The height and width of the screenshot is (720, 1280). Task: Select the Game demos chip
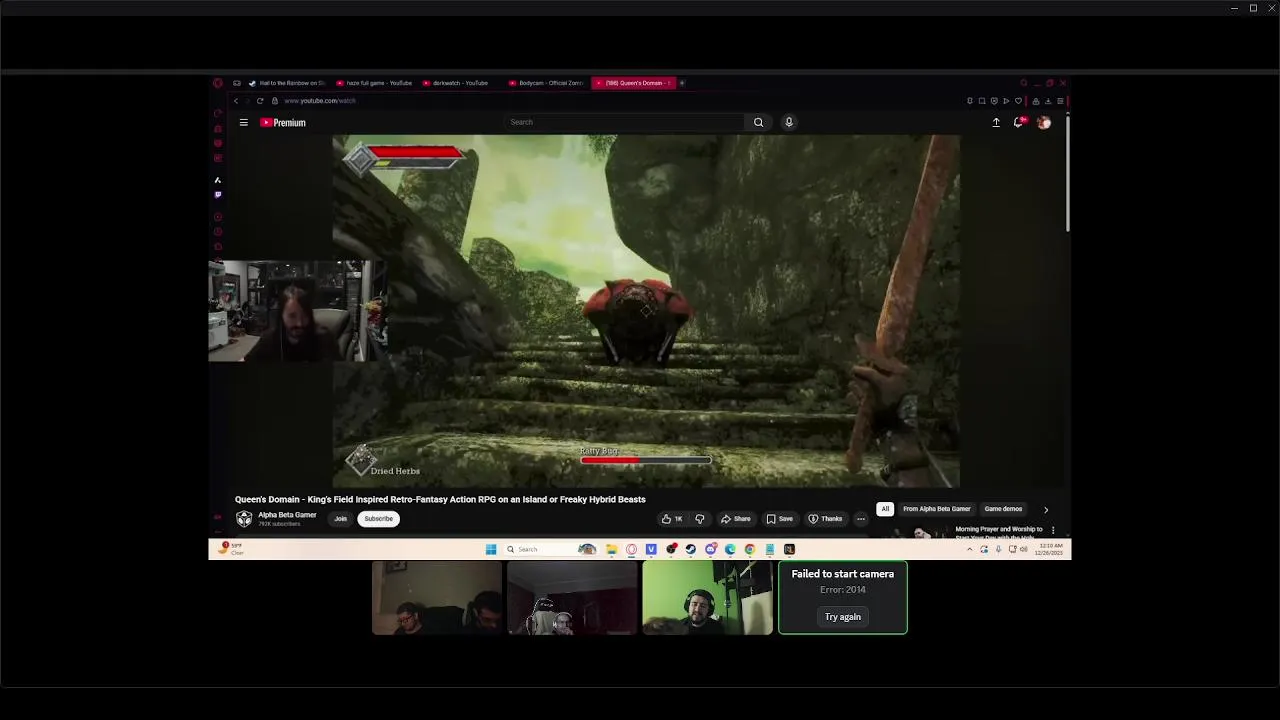pos(1003,509)
